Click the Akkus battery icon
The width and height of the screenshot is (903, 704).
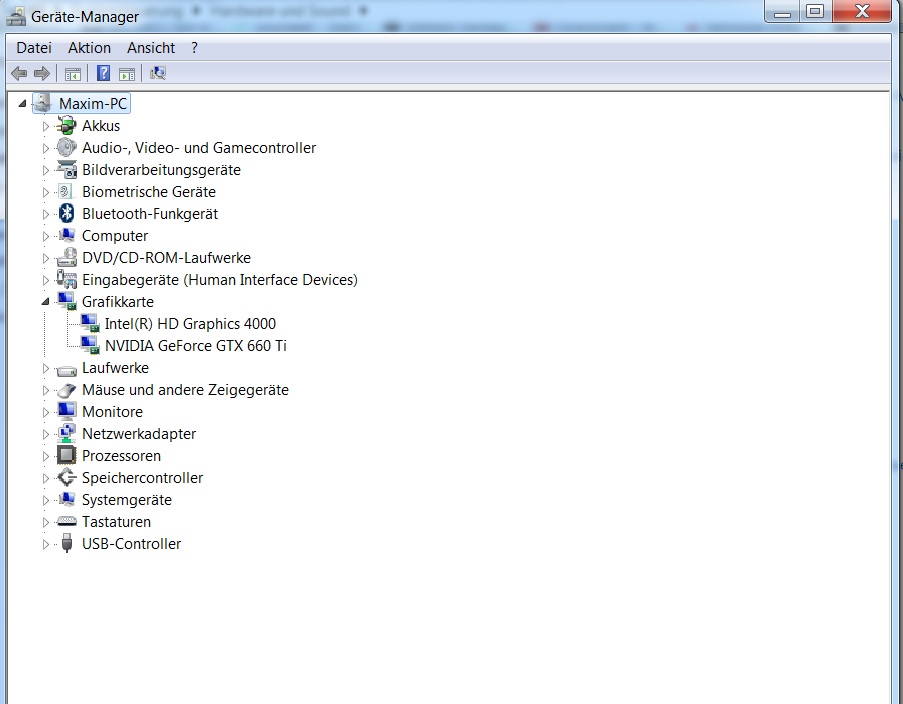(x=67, y=126)
